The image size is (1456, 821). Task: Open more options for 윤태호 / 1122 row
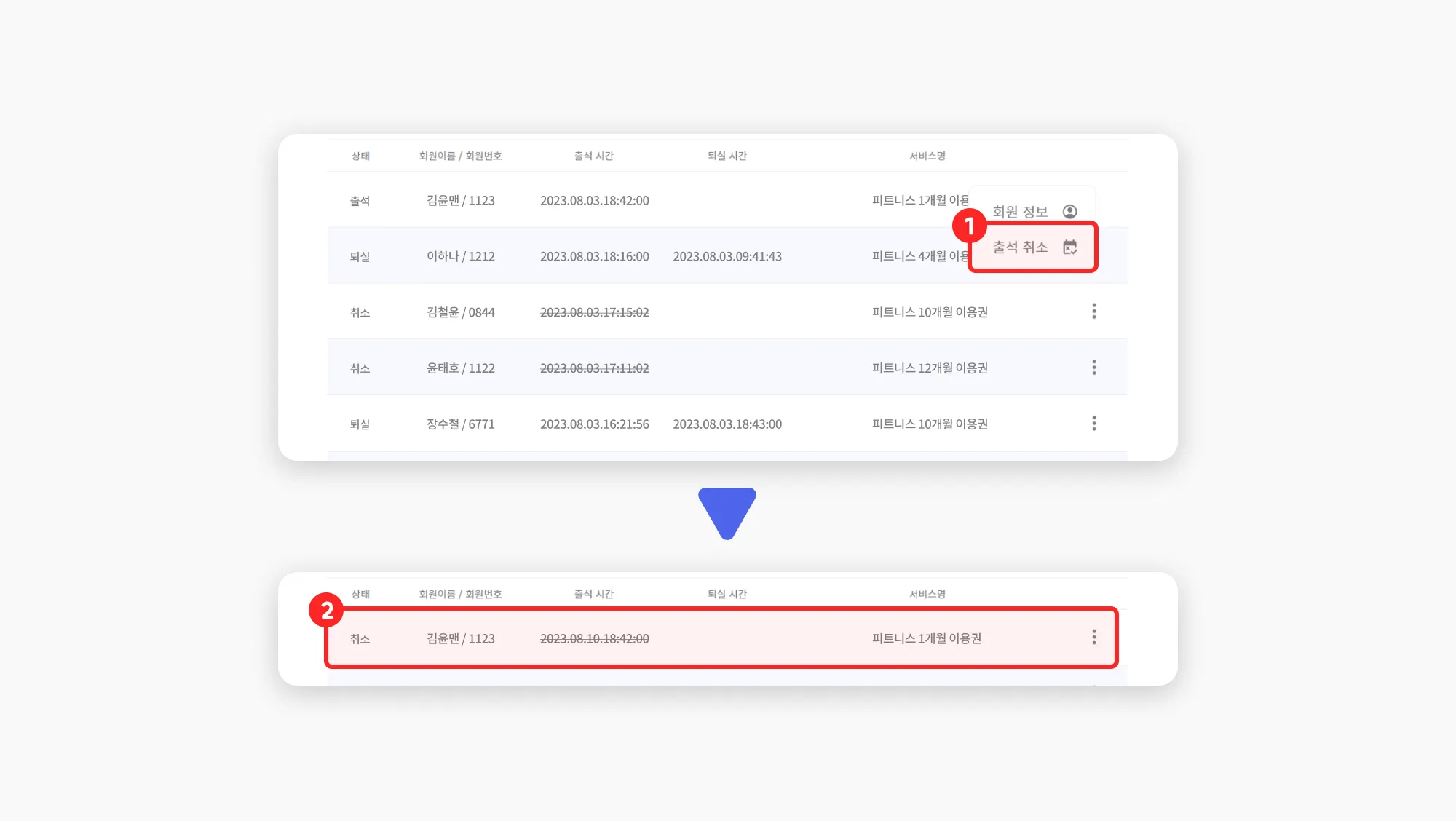1093,368
